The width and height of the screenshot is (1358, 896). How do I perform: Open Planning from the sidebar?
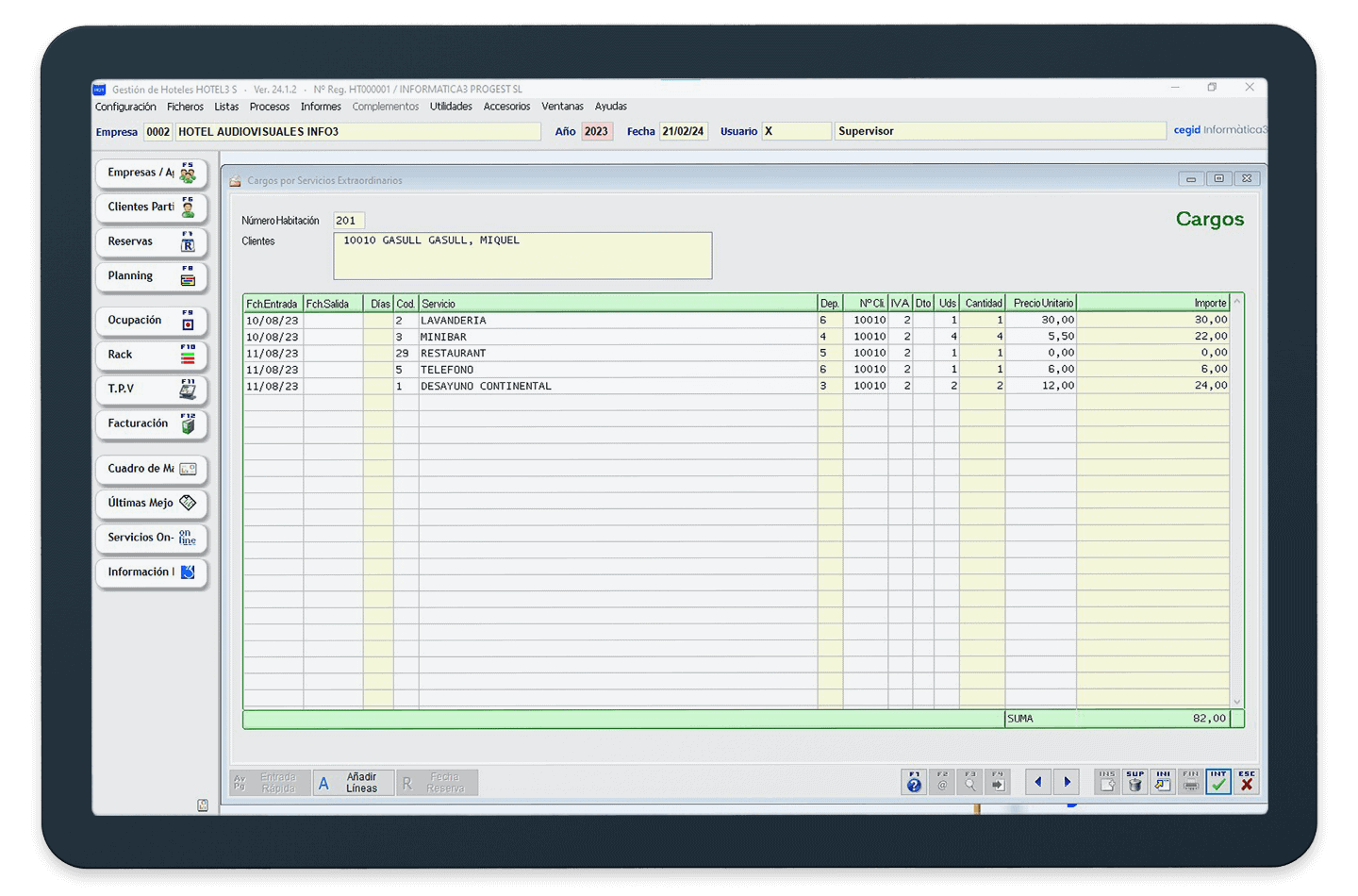151,276
